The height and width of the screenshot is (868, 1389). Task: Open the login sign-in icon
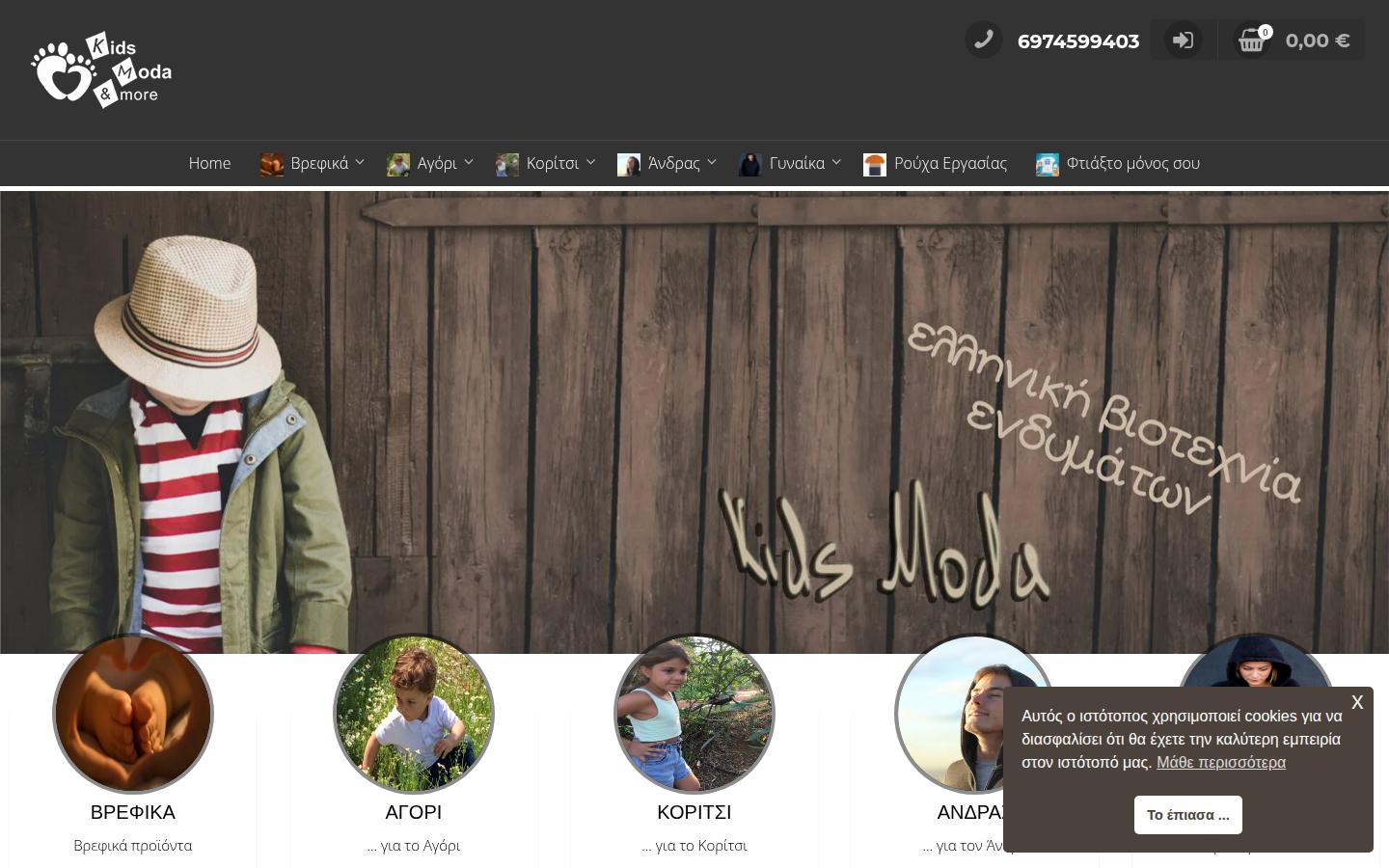pyautogui.click(x=1183, y=41)
